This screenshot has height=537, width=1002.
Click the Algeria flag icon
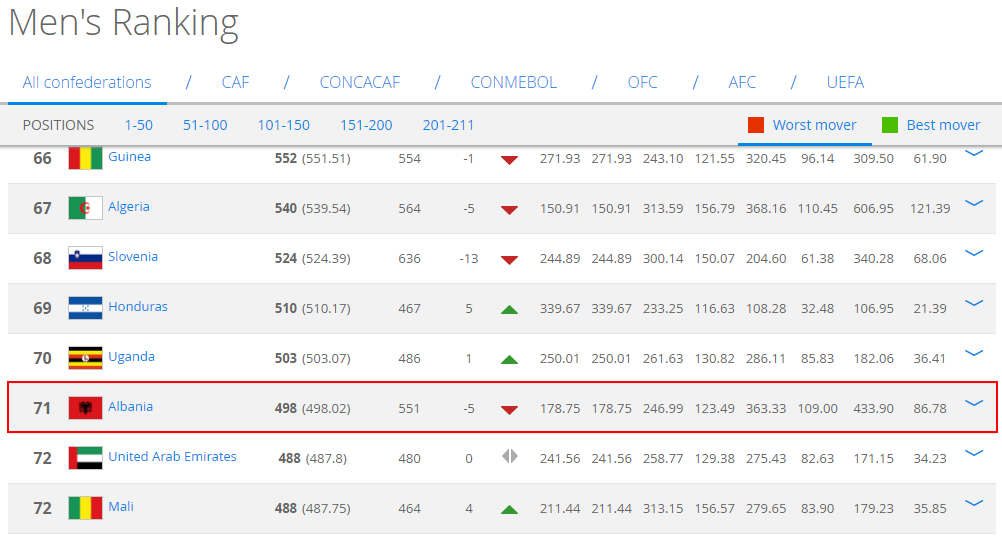[x=85, y=208]
